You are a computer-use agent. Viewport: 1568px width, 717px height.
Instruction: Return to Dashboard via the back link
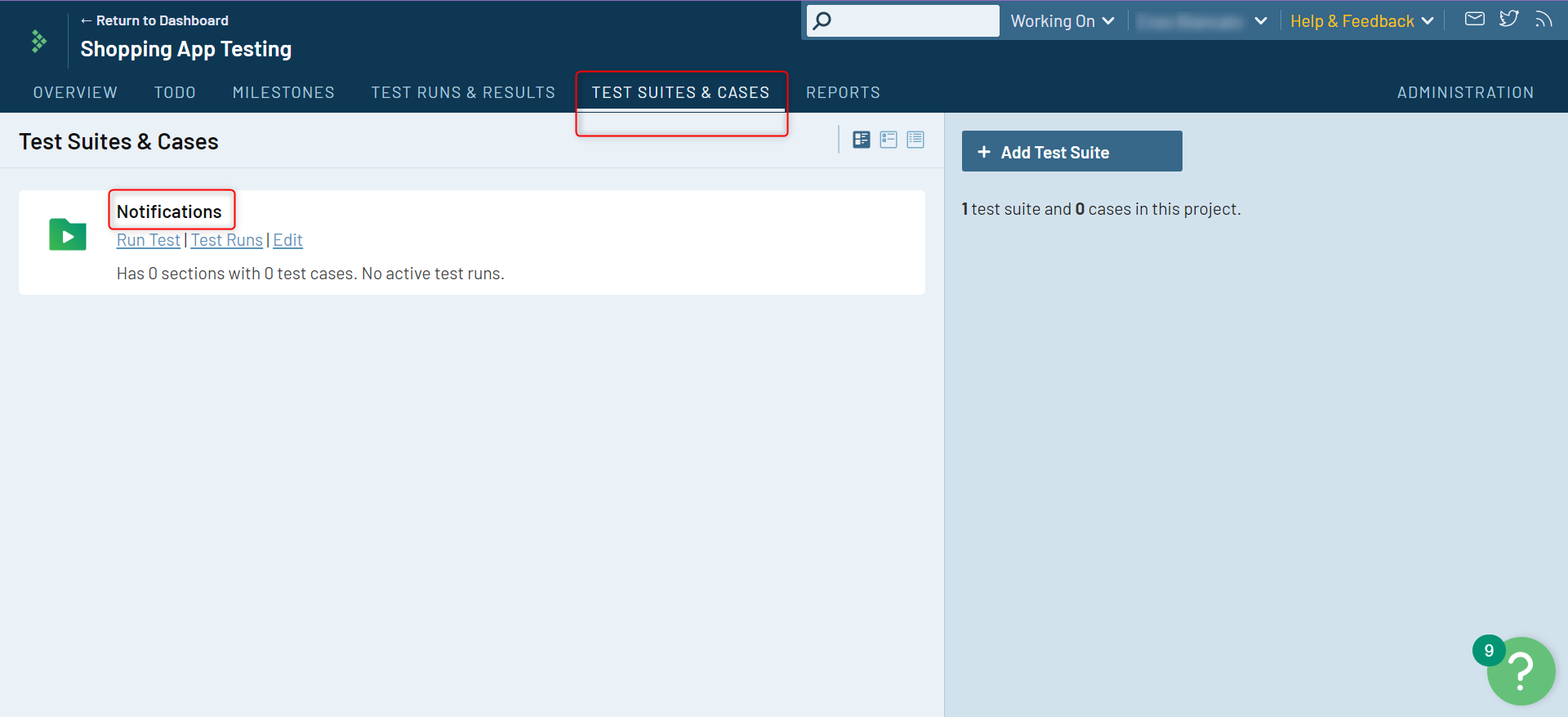(x=154, y=20)
